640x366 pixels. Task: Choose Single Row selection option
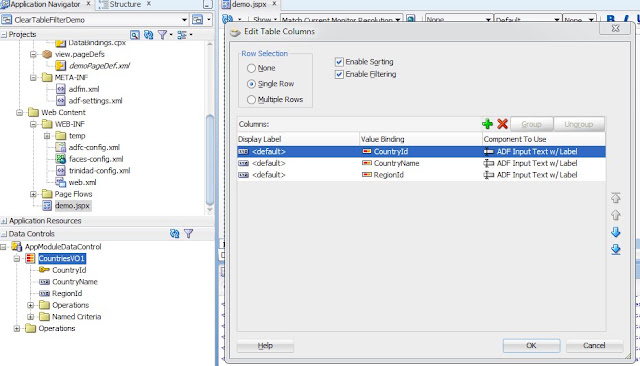click(251, 84)
